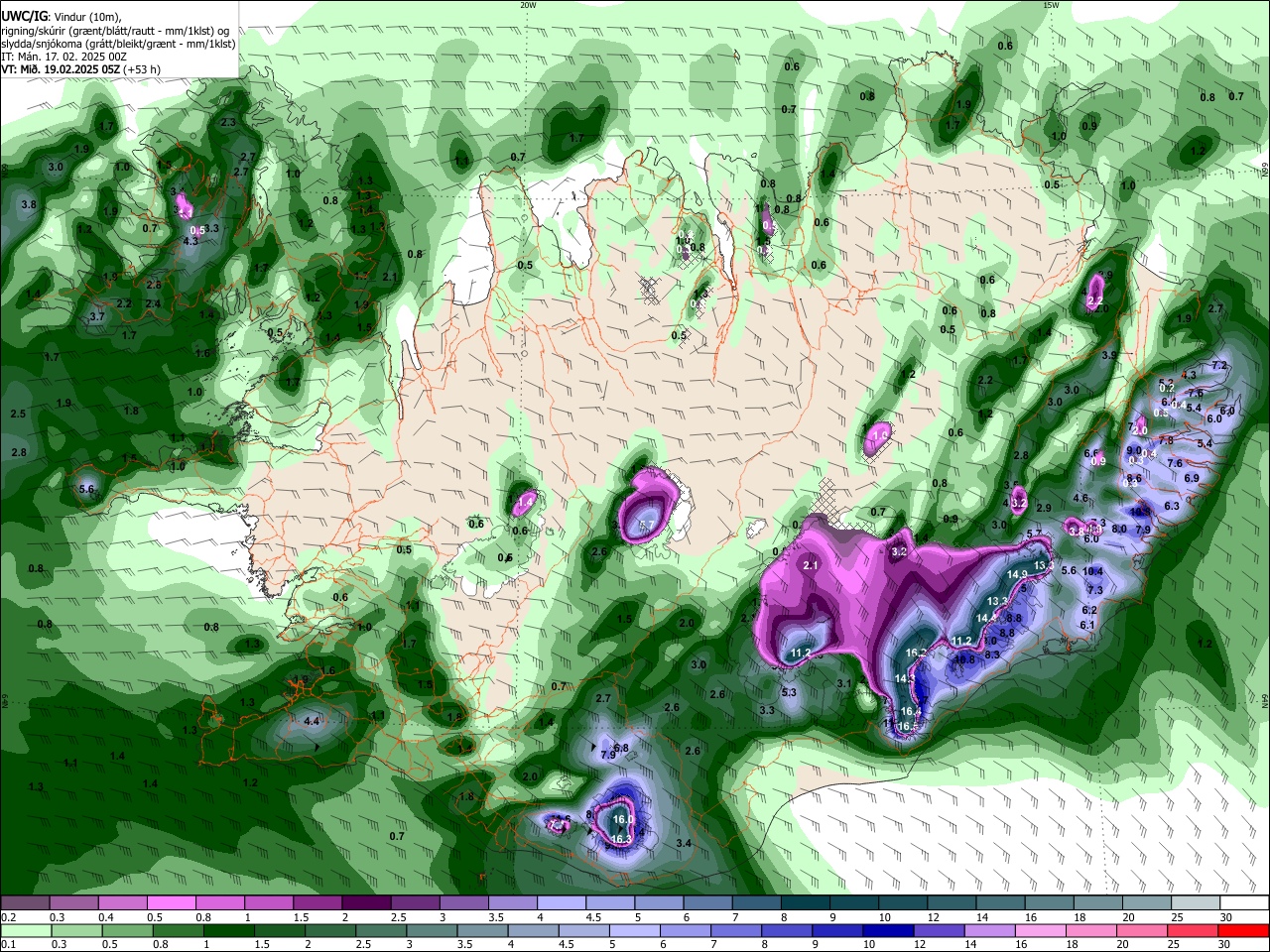
Task: Select the bright red 30 rain legend swatch
Action: coord(1244,931)
